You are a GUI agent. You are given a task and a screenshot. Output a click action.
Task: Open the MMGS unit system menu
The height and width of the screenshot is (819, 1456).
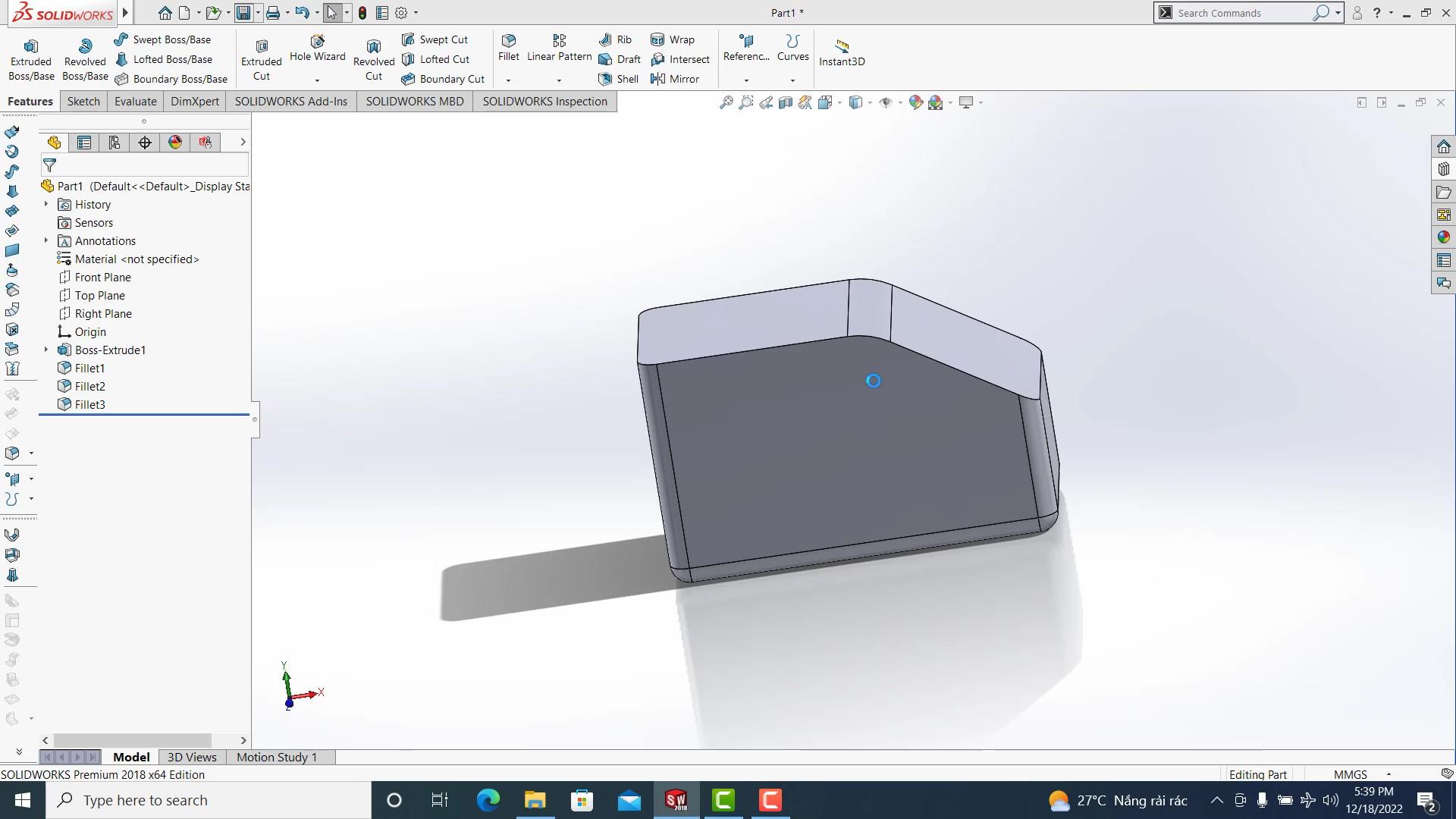coord(1362,774)
